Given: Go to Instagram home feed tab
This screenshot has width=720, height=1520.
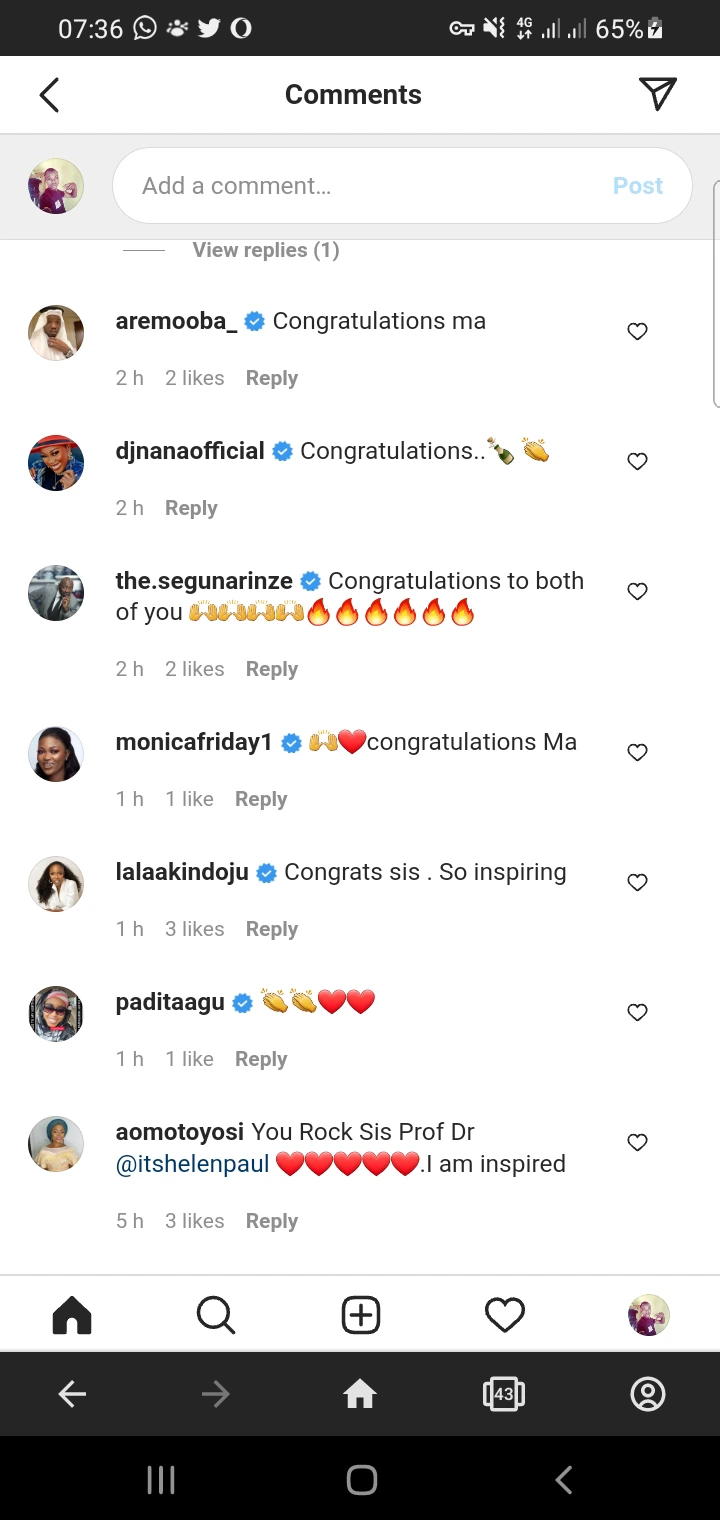Looking at the screenshot, I should [71, 1315].
